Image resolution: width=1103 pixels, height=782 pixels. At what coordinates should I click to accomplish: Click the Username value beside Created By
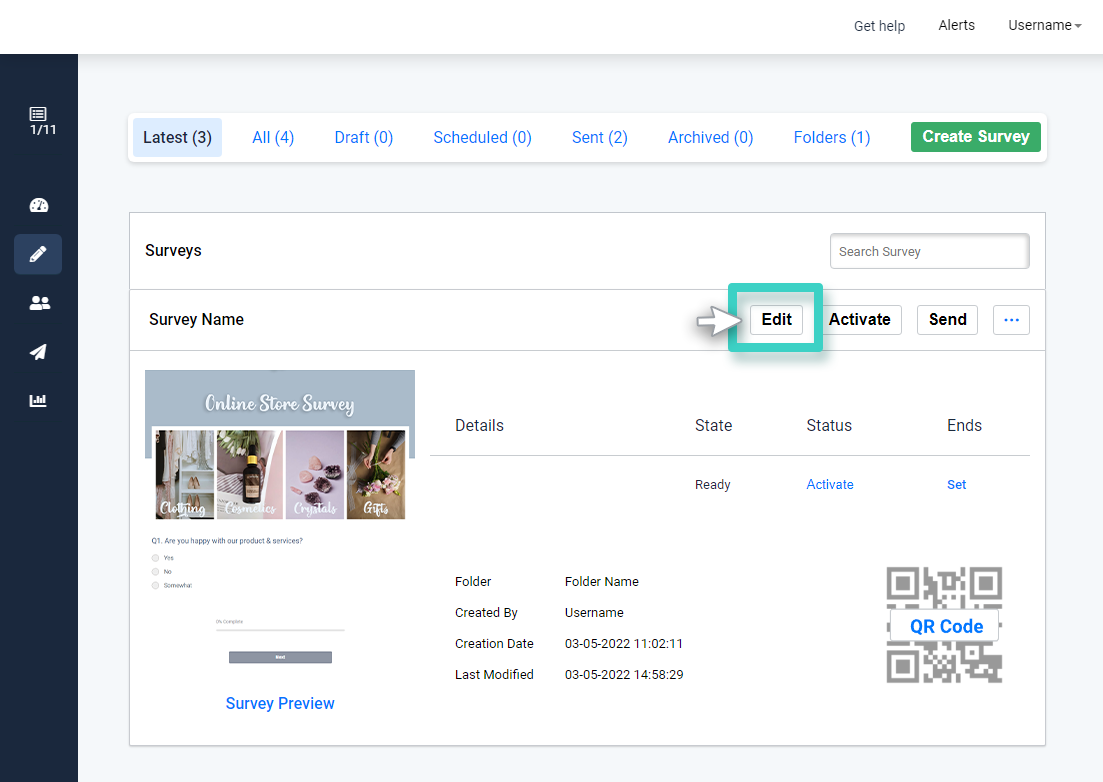(x=594, y=613)
